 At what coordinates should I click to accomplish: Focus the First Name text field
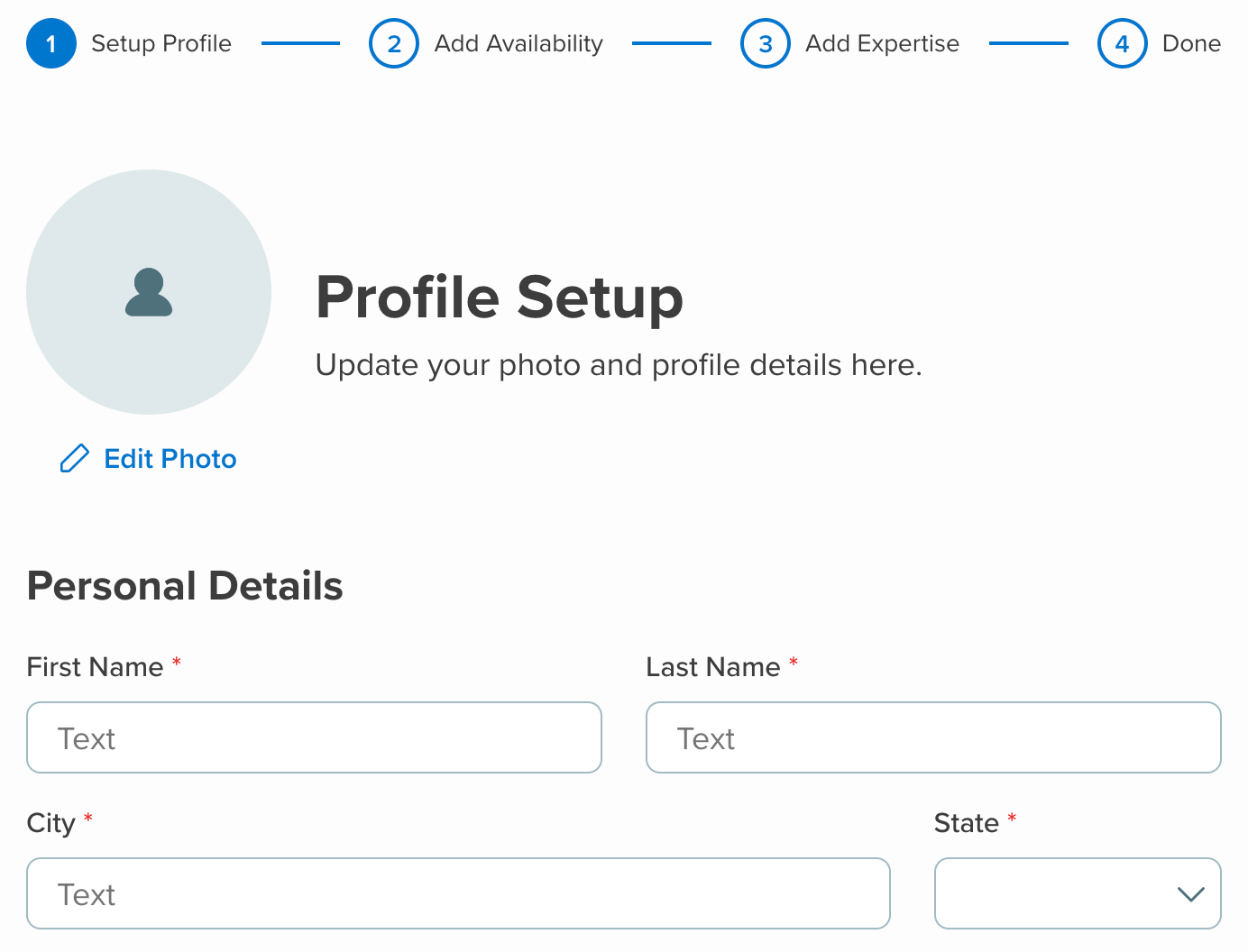pyautogui.click(x=314, y=737)
